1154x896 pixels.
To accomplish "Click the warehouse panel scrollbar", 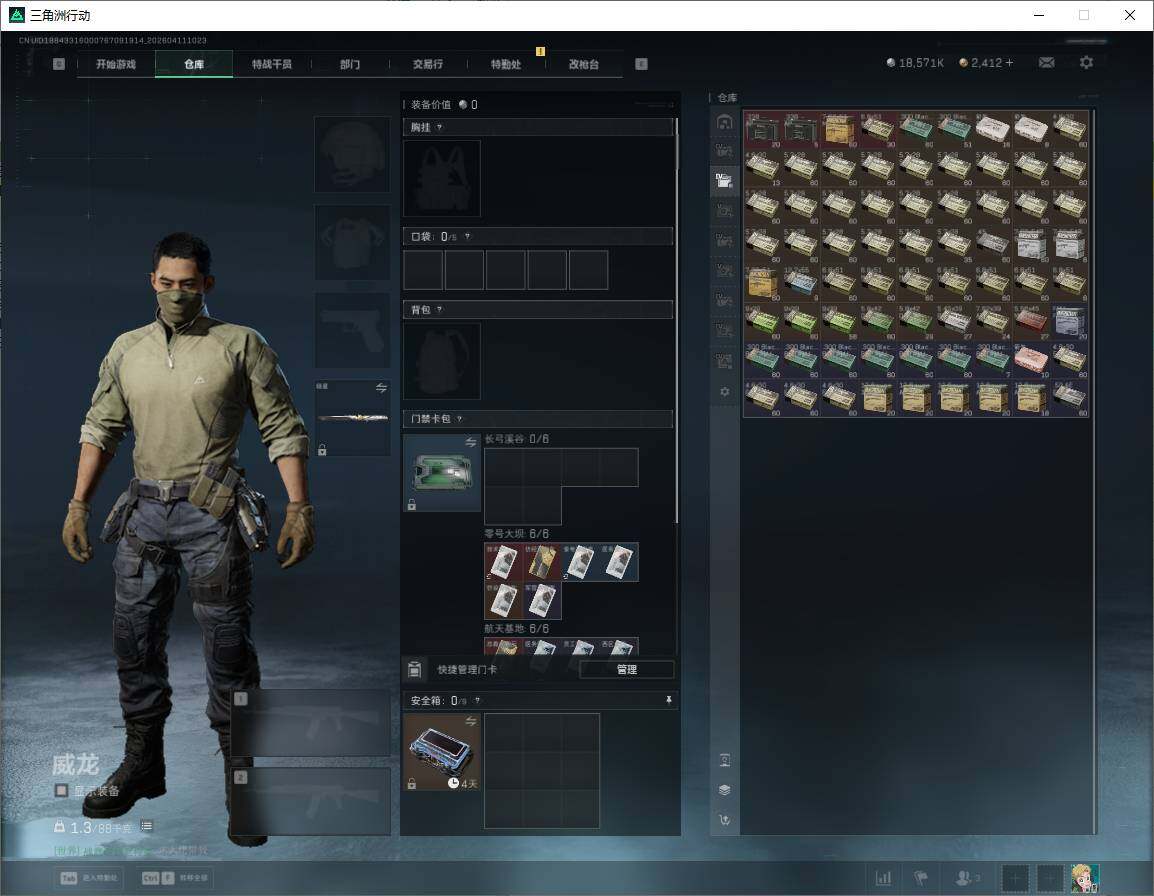I will pyautogui.click(x=1094, y=471).
